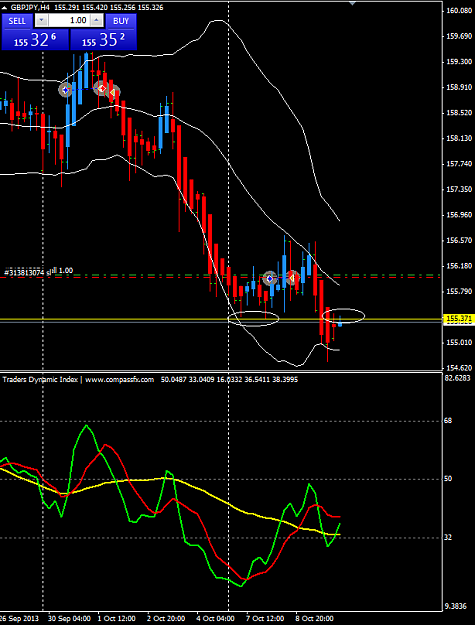Click the 159.300 price axis label

pos(460,62)
